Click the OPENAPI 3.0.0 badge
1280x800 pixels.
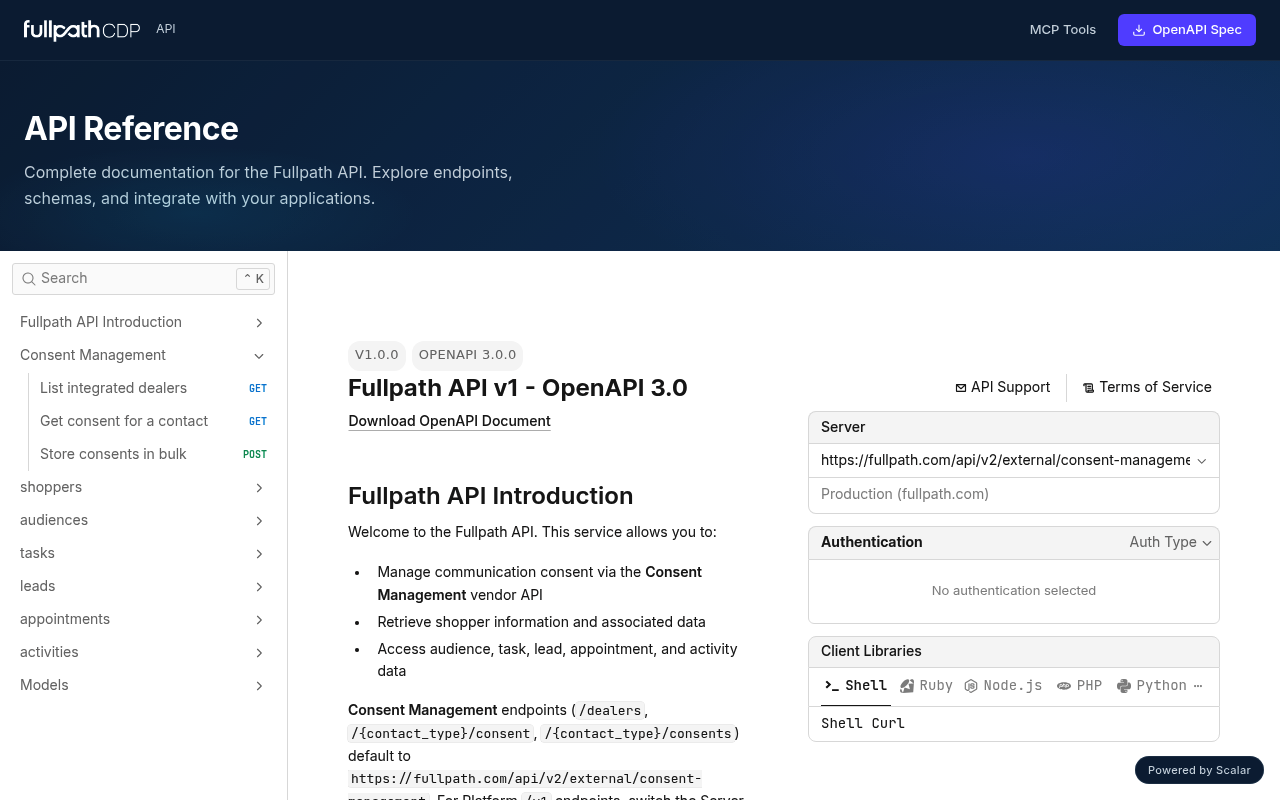click(x=468, y=355)
